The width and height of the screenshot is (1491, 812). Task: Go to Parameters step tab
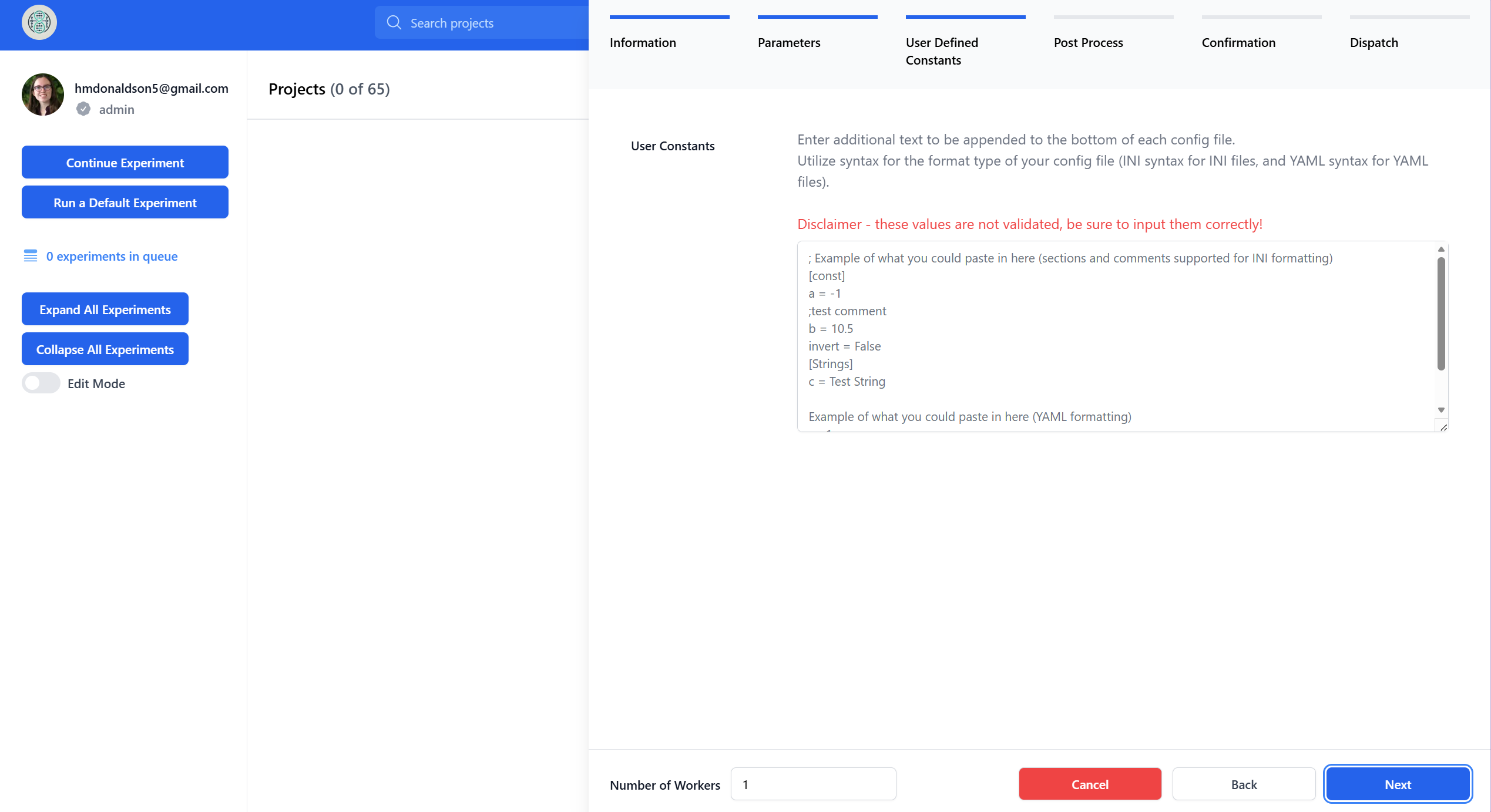(x=817, y=34)
